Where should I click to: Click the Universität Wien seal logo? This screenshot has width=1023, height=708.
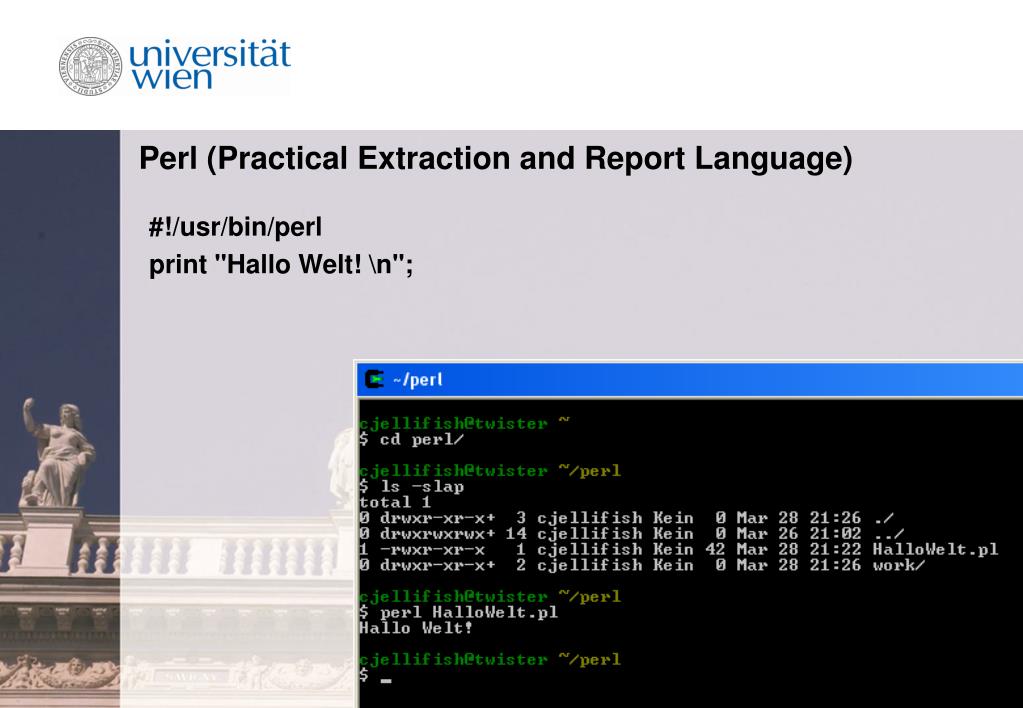coord(91,66)
